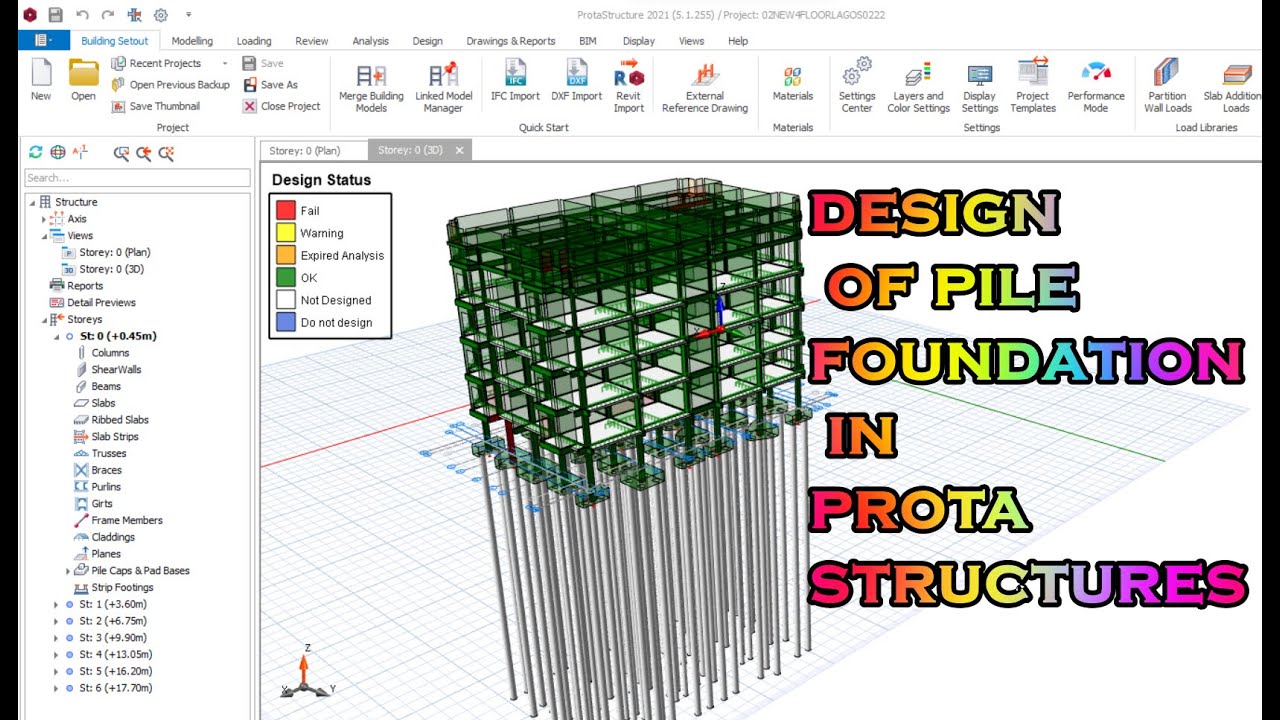
Task: Click the gear icon in quick access toolbar
Action: tap(160, 15)
